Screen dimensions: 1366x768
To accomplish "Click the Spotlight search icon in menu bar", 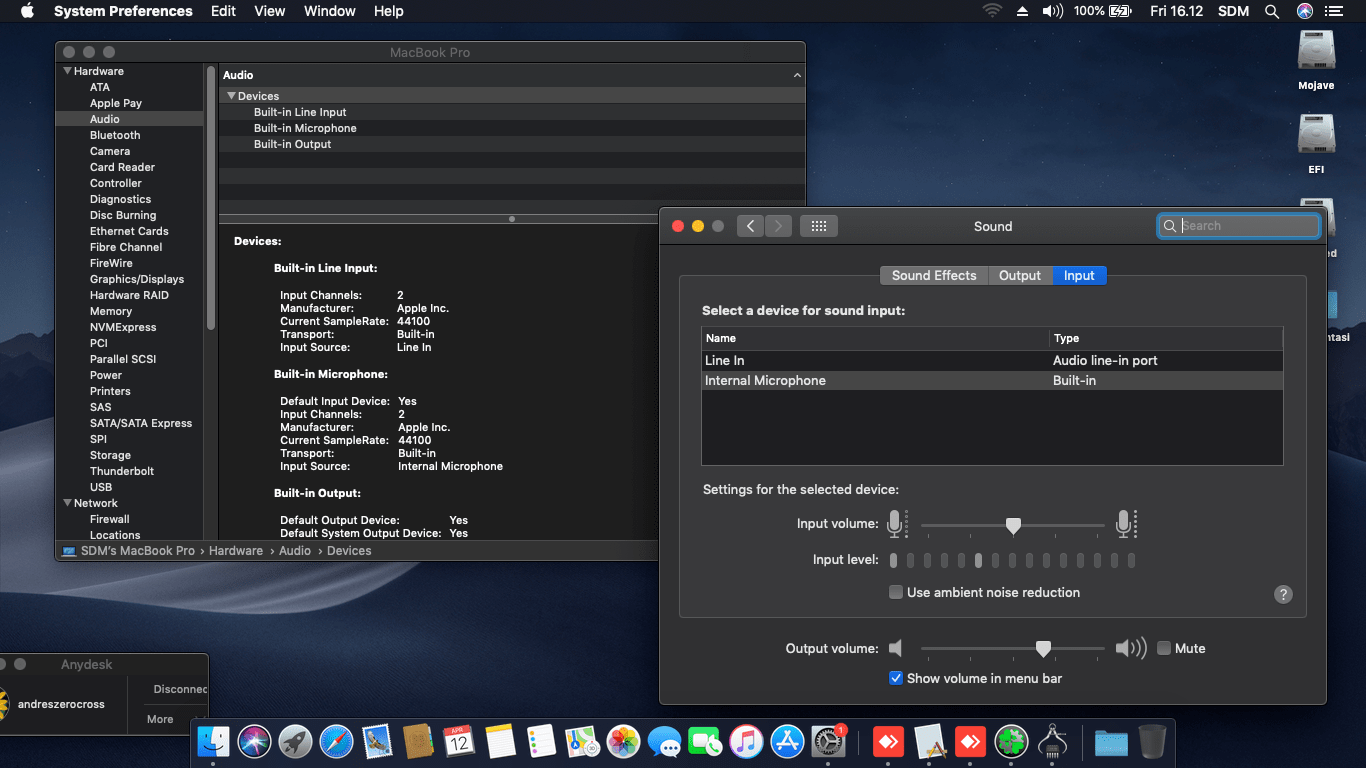I will point(1271,11).
